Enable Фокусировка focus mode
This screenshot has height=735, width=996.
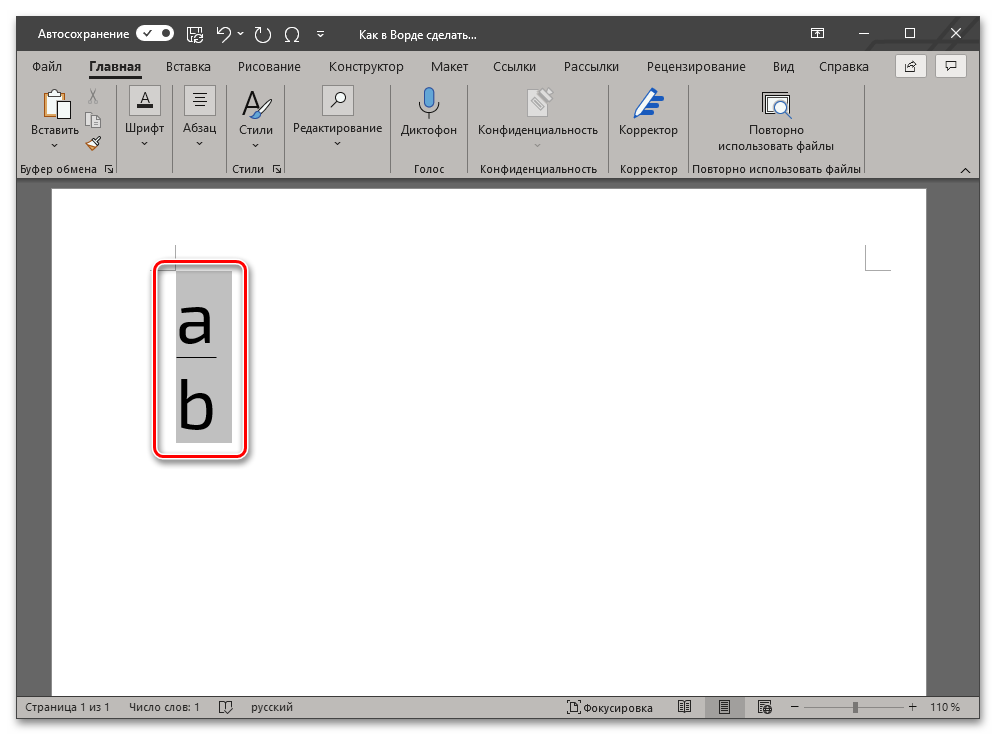click(x=610, y=707)
